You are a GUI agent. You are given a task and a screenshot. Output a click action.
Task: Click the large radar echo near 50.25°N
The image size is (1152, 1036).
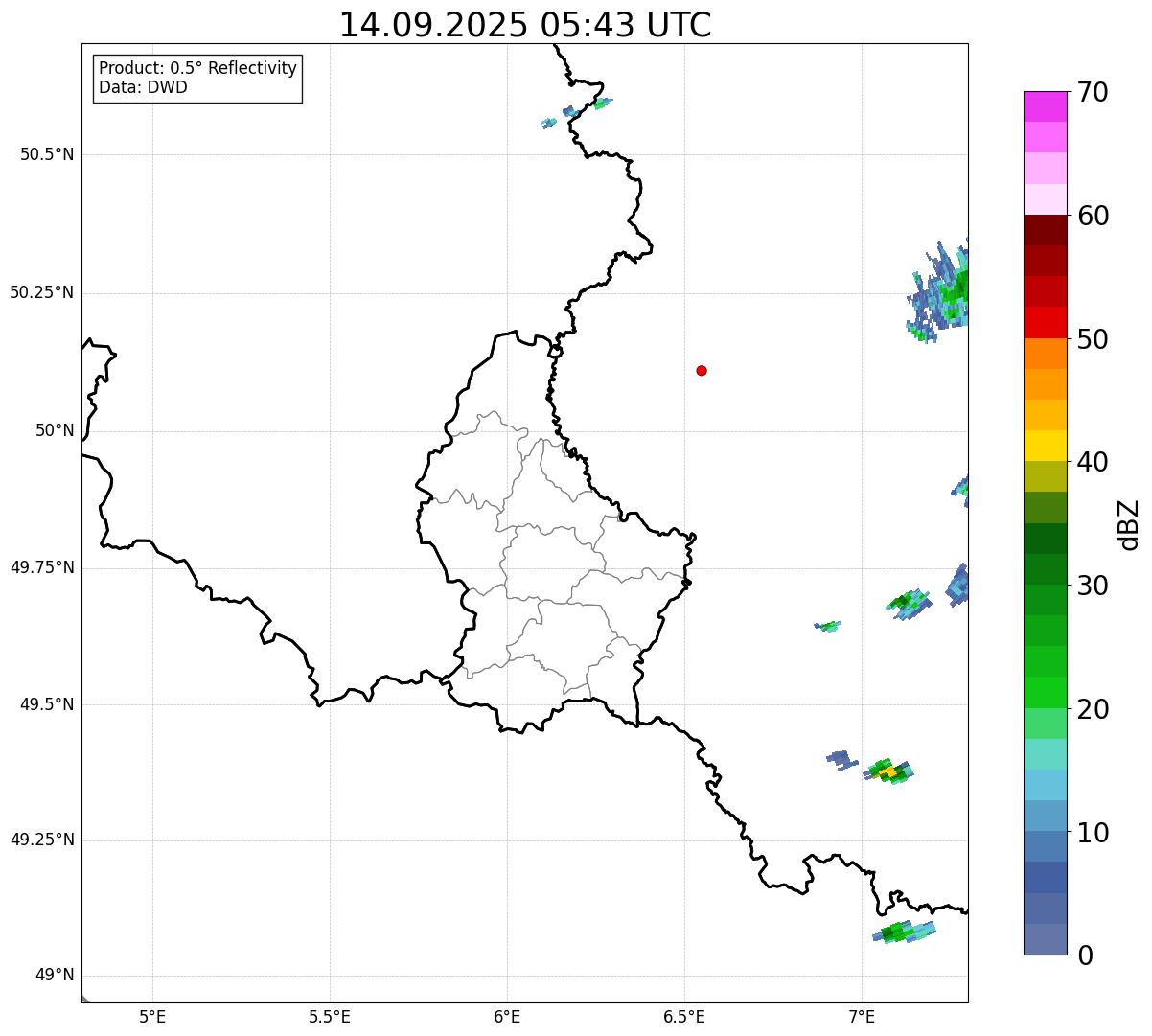939,290
